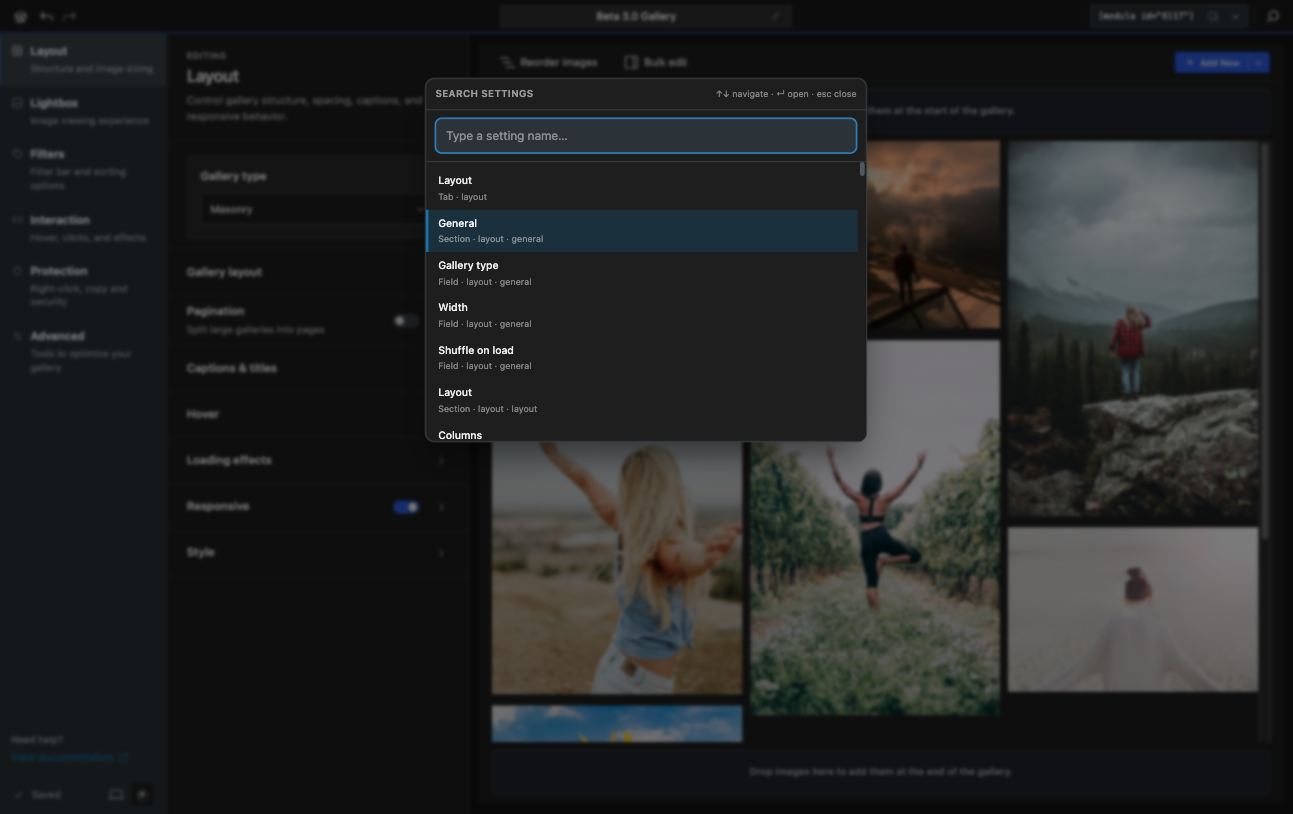Select the person standing at sunset thumbnail
The image size is (1293, 814).
[x=933, y=235]
